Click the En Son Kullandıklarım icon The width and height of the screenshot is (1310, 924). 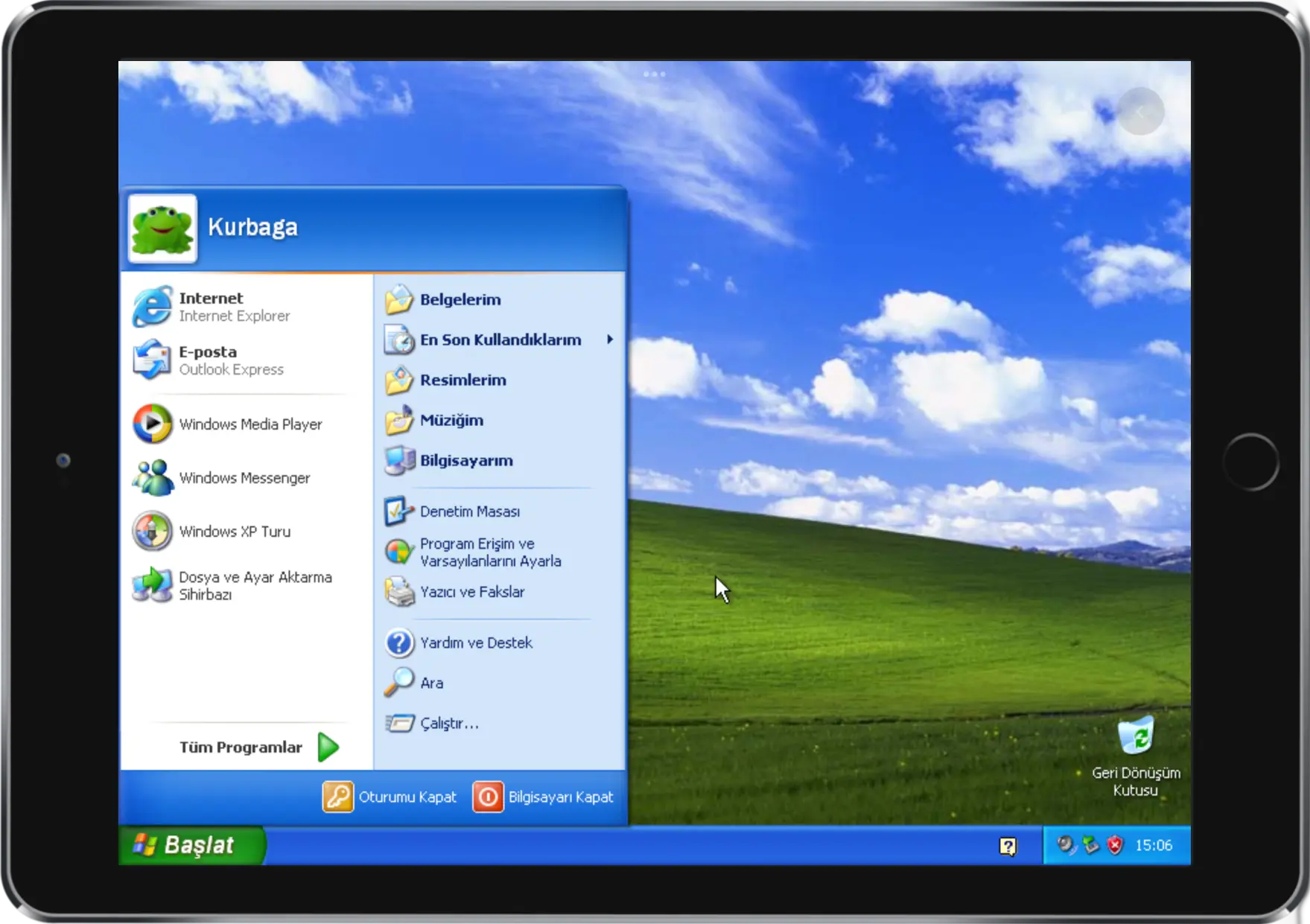[399, 340]
